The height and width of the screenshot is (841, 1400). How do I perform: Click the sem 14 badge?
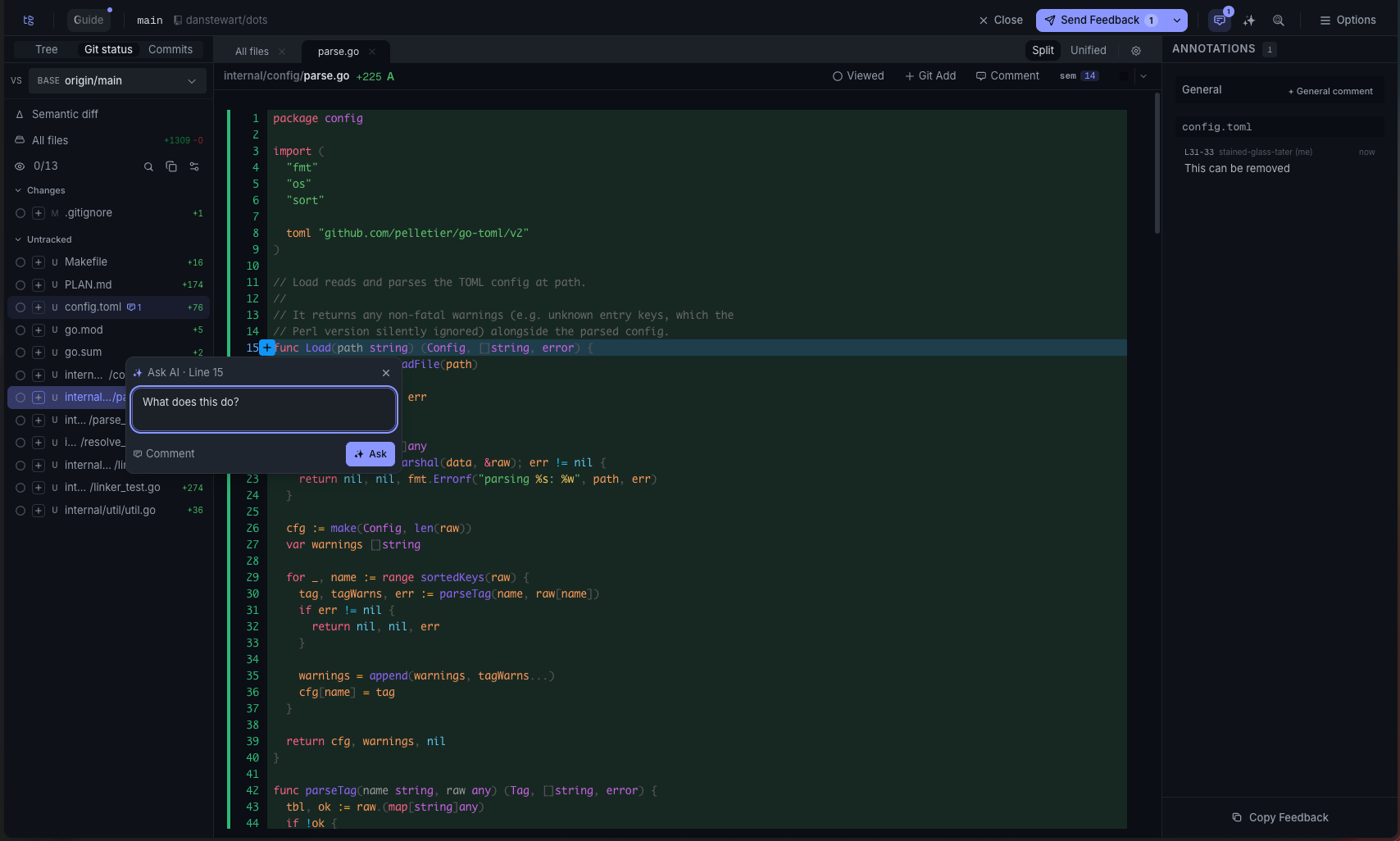point(1079,76)
